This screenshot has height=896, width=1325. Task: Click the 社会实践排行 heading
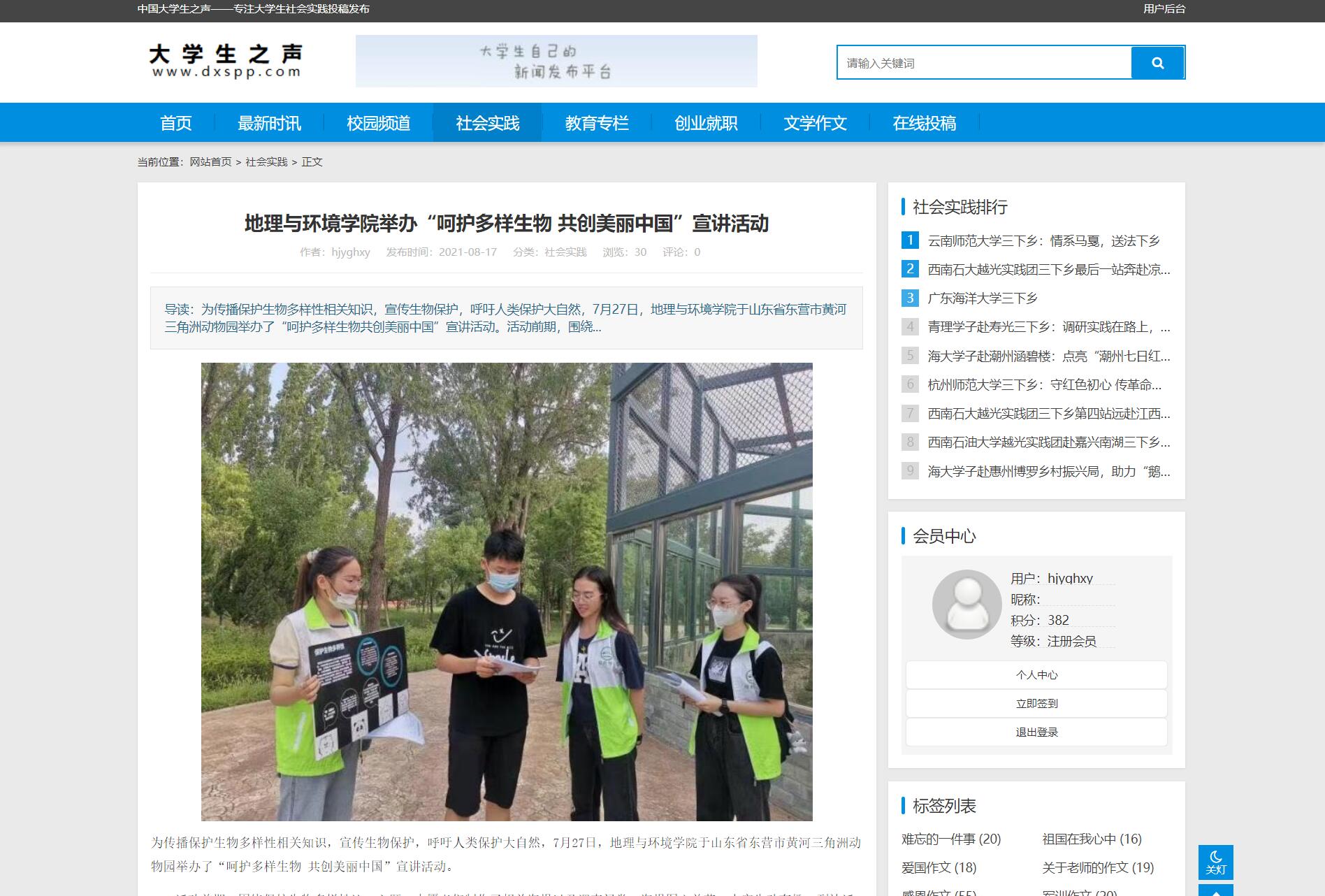click(960, 207)
